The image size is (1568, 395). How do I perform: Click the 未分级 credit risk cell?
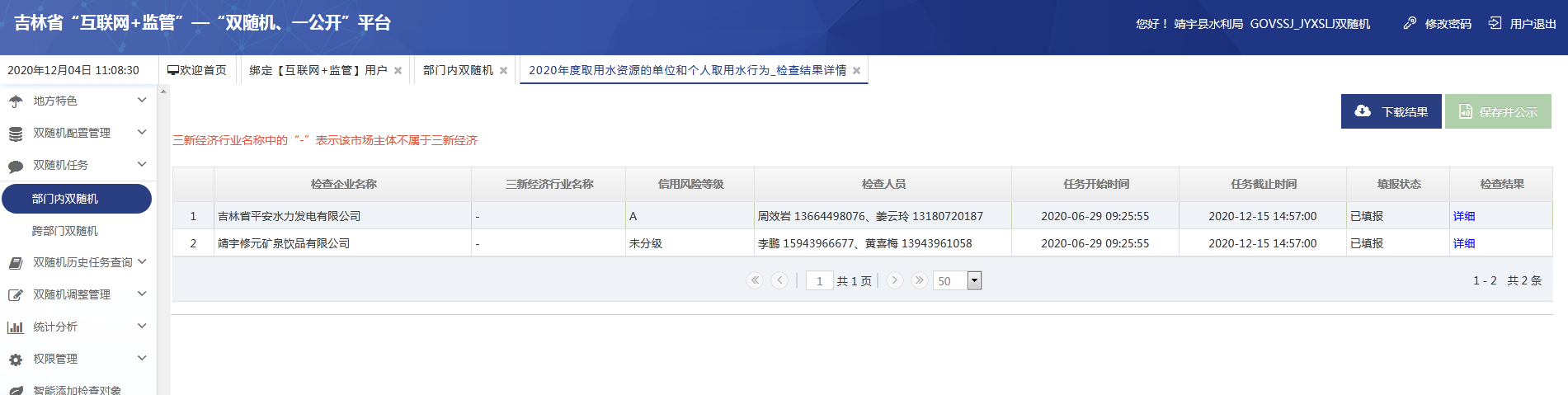[690, 243]
